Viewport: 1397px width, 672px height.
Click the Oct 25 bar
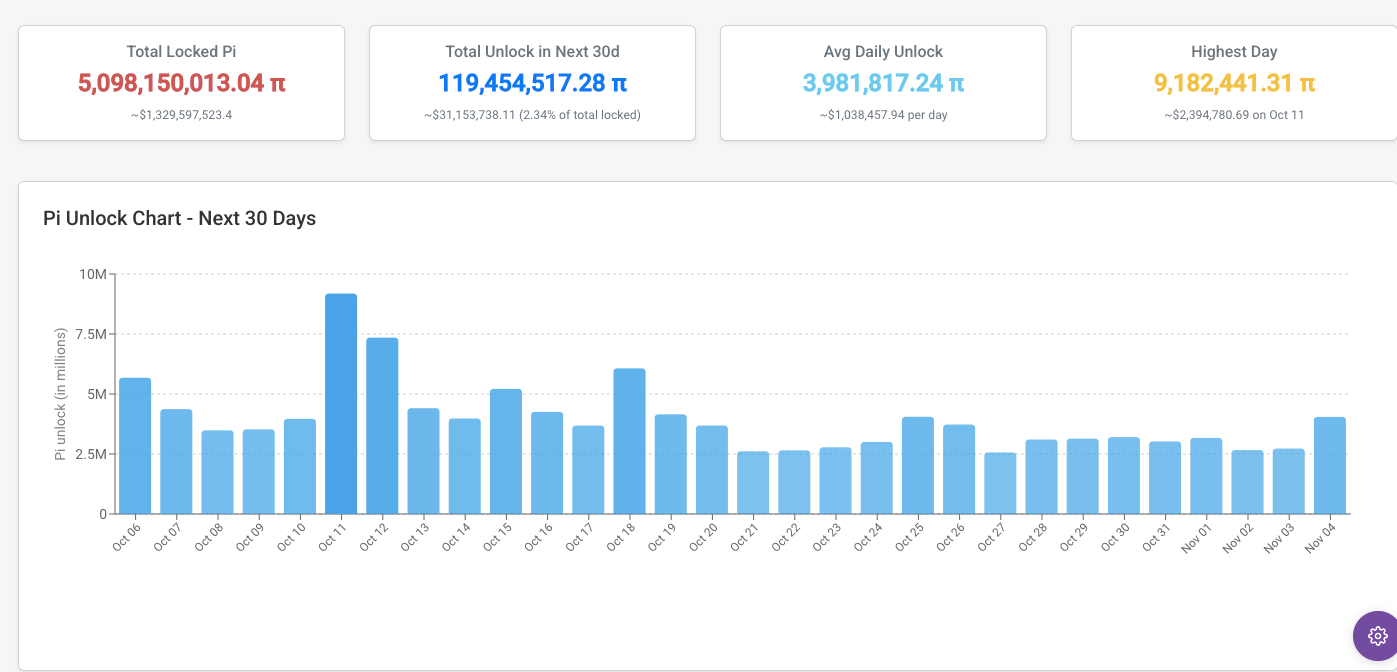pos(917,465)
